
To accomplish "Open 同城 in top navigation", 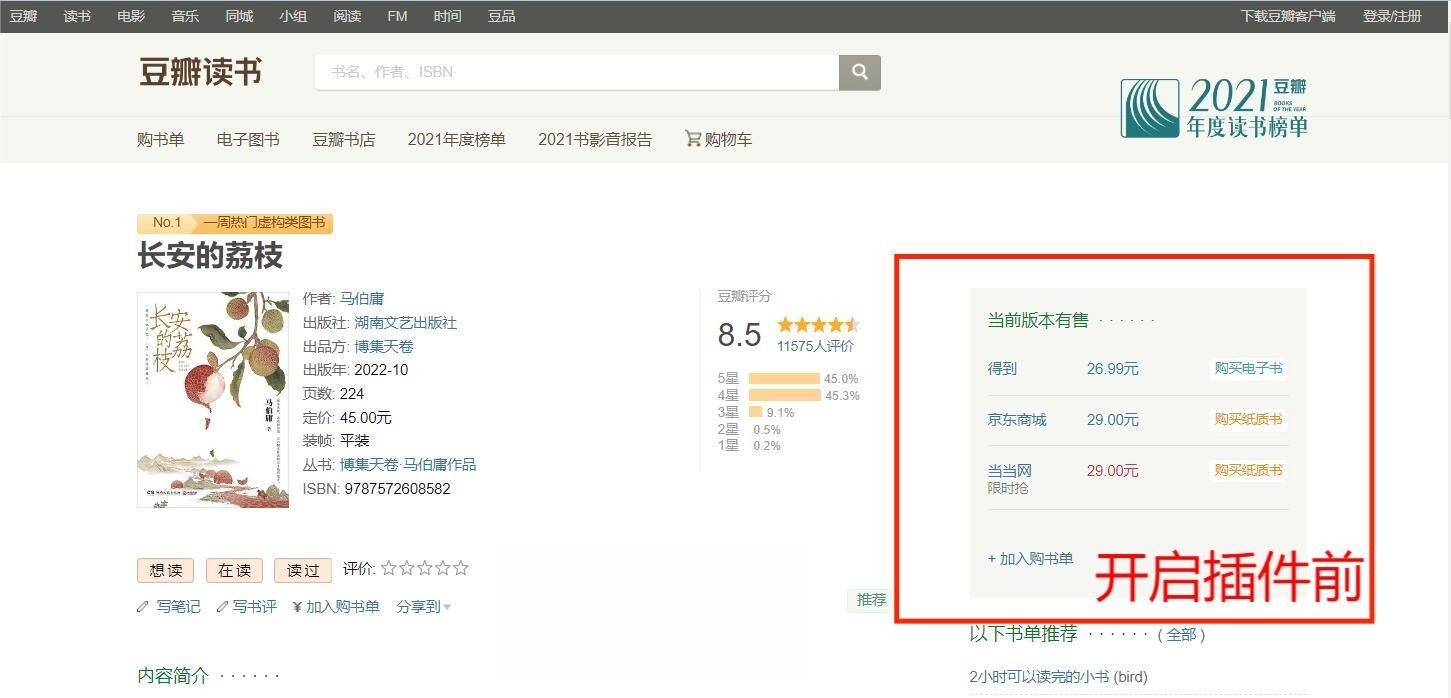I will pyautogui.click(x=239, y=16).
